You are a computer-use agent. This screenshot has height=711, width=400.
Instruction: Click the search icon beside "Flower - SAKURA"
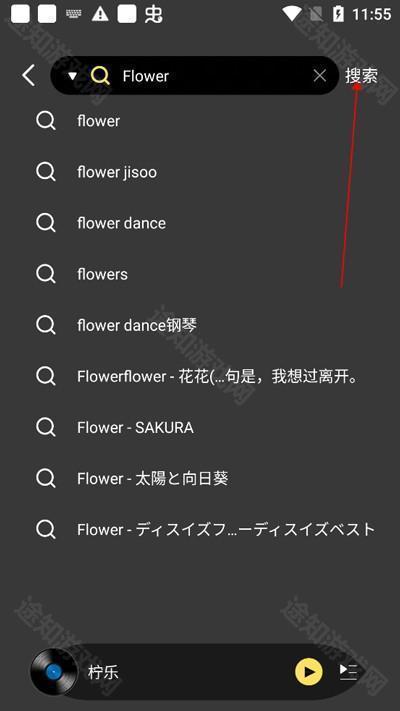46,427
